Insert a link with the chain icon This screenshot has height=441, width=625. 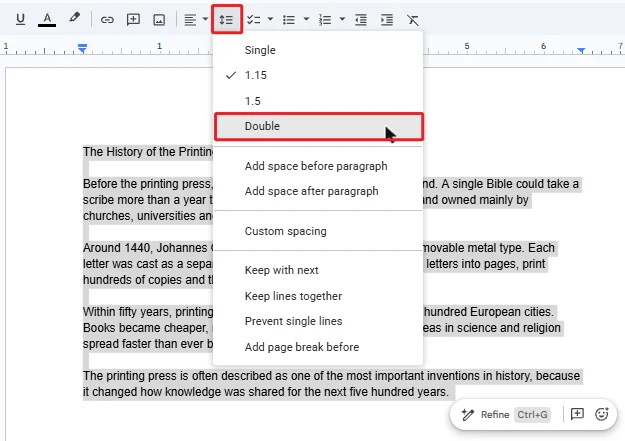(107, 20)
